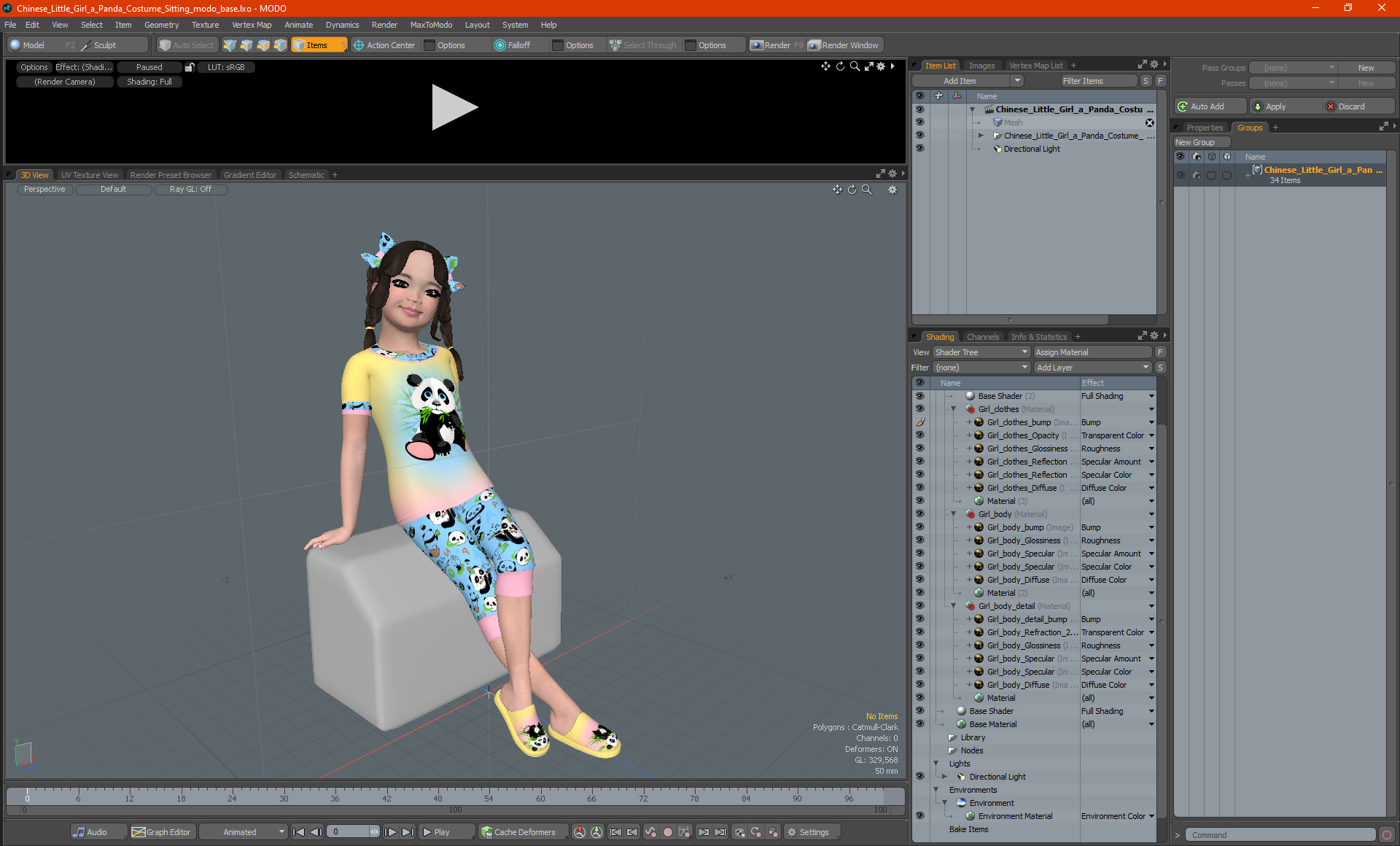Click the Ray GL: Off button
1400x846 pixels.
[191, 190]
